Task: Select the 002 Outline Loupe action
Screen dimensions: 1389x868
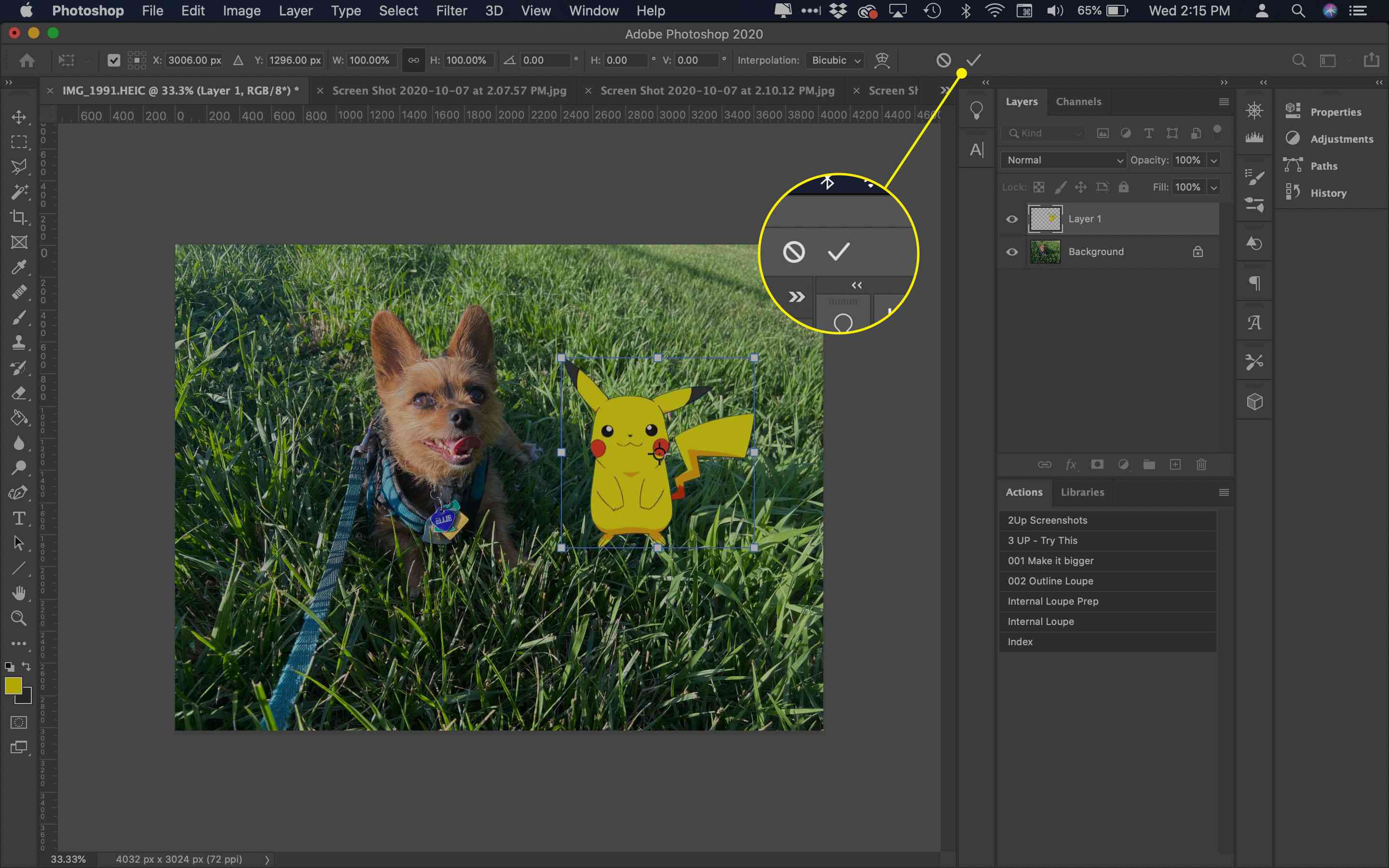Action: 1107,581
